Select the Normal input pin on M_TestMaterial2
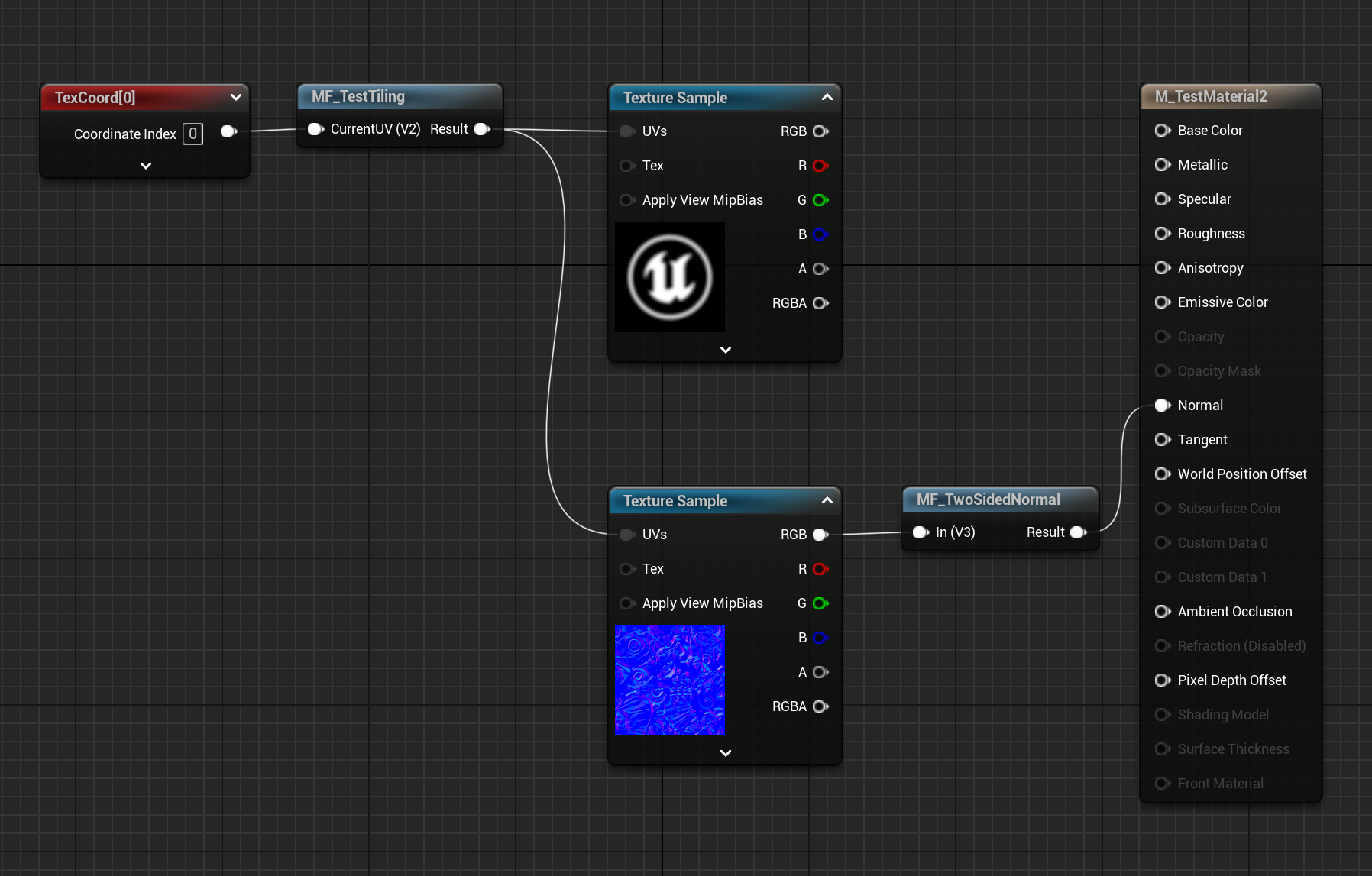The height and width of the screenshot is (876, 1372). click(x=1163, y=406)
